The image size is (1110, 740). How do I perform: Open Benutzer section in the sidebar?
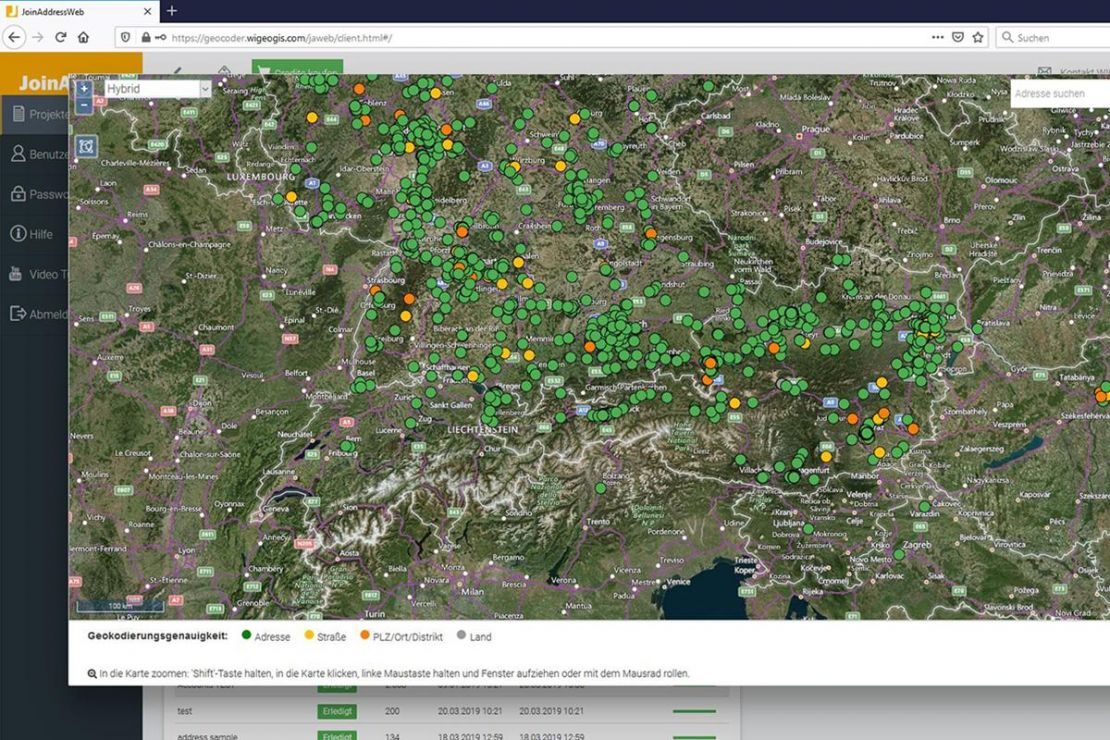pos(35,154)
